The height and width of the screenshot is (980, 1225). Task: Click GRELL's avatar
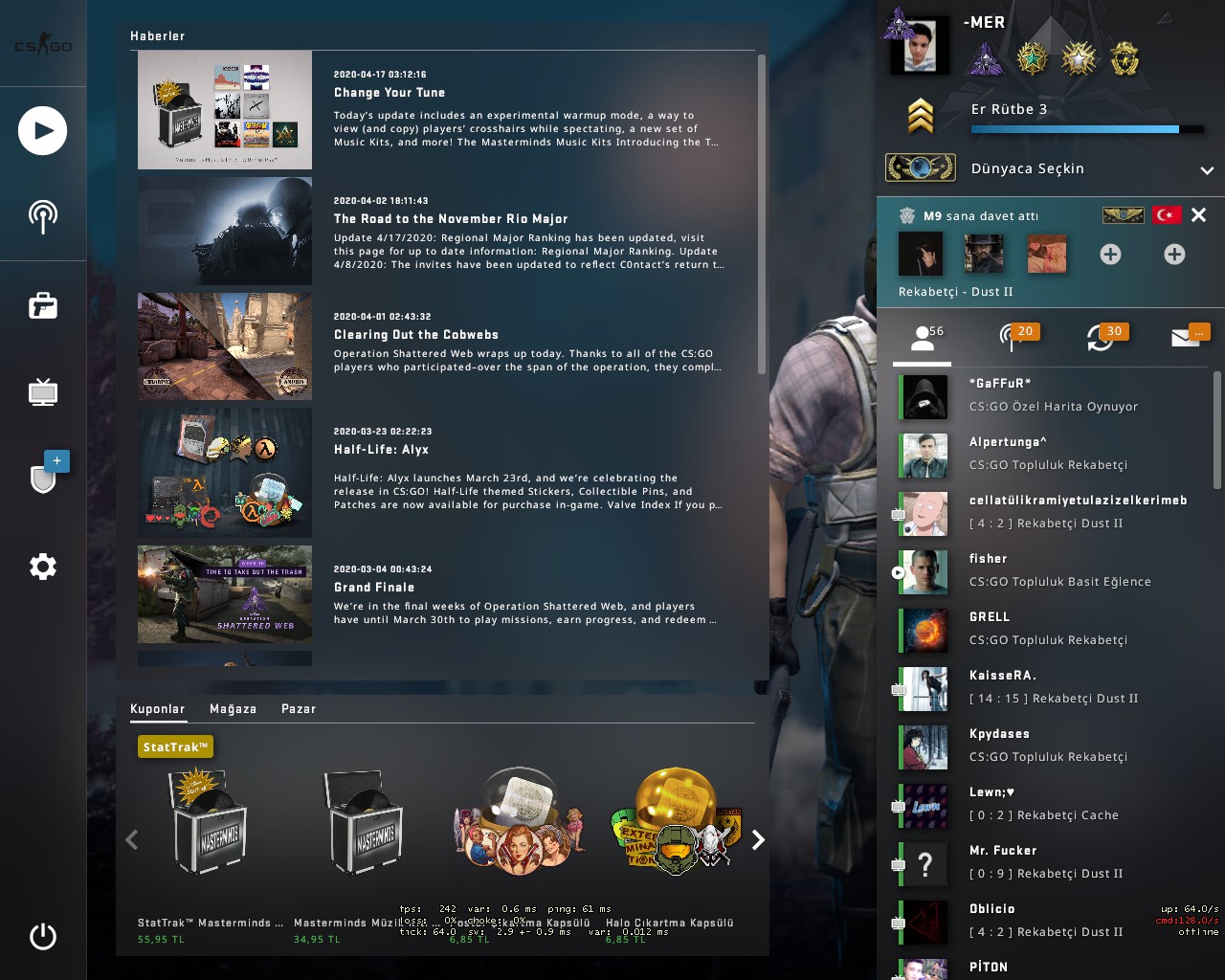[925, 631]
